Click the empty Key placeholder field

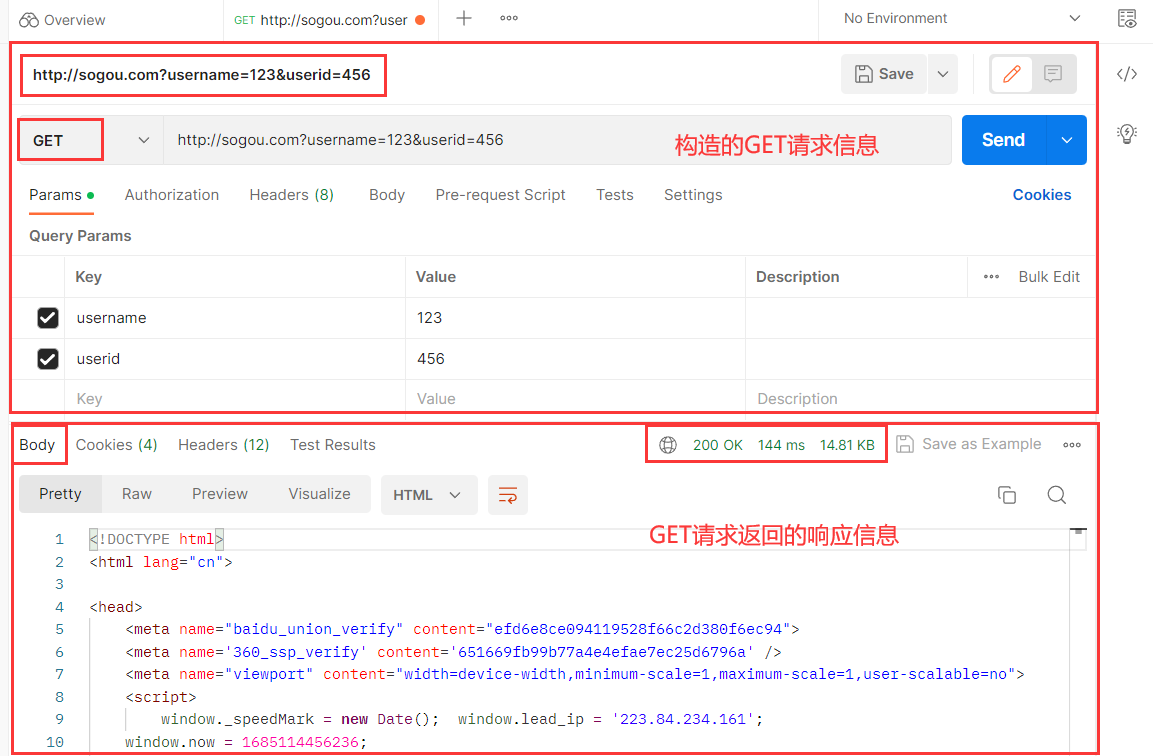pyautogui.click(x=235, y=398)
